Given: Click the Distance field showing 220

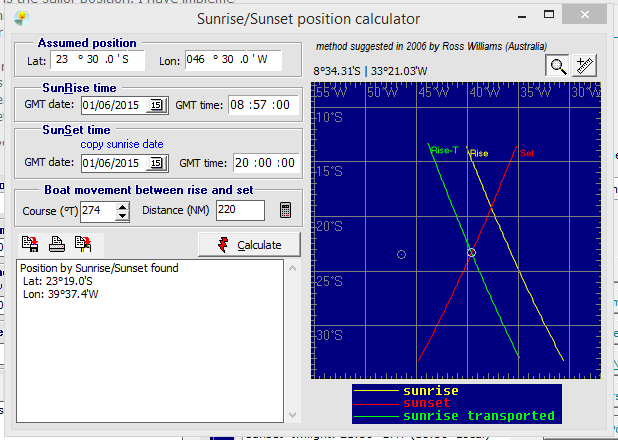Looking at the screenshot, I should [x=240, y=210].
